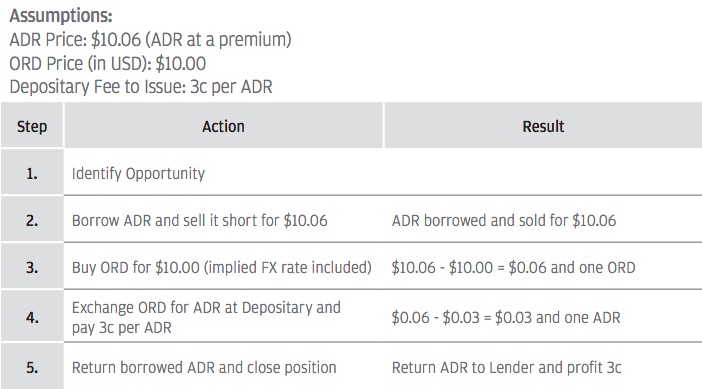Click the Result column header

click(x=543, y=126)
